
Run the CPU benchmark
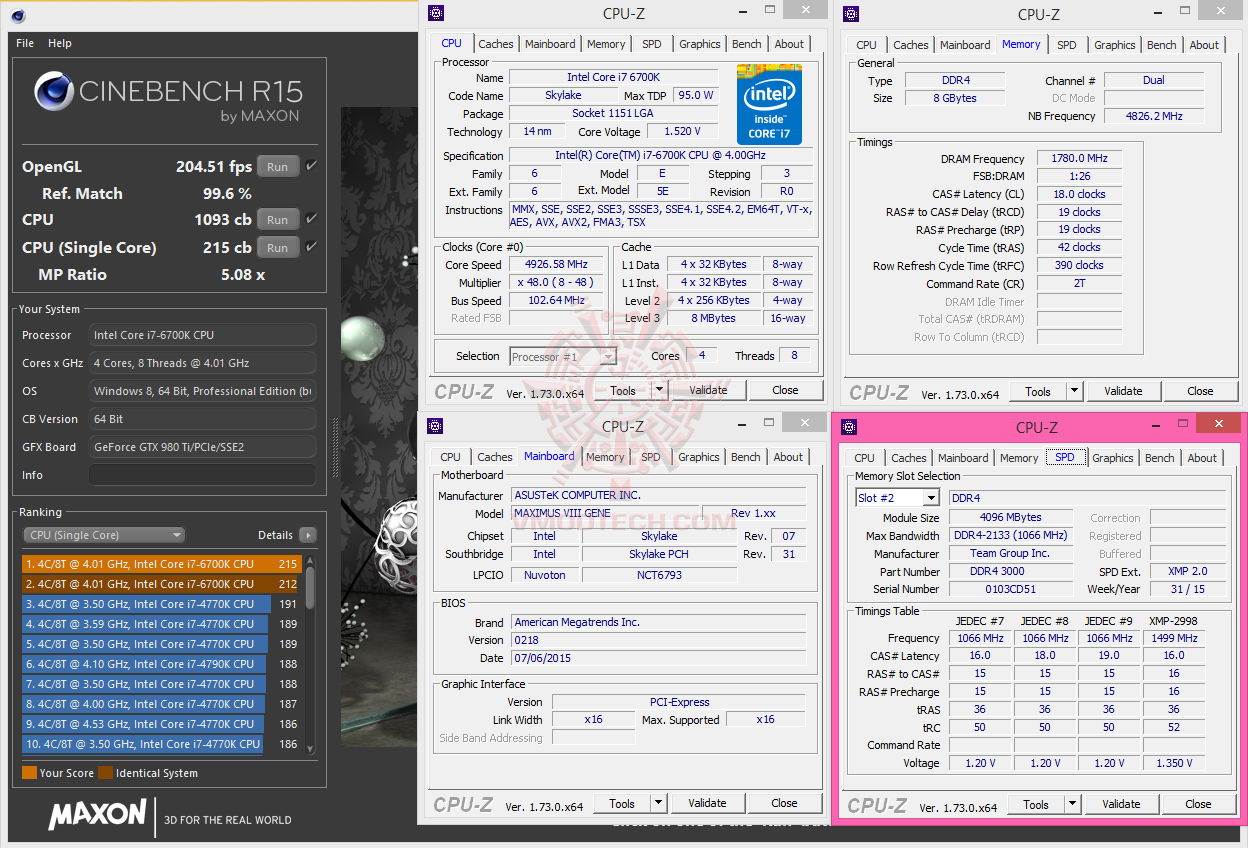point(278,220)
